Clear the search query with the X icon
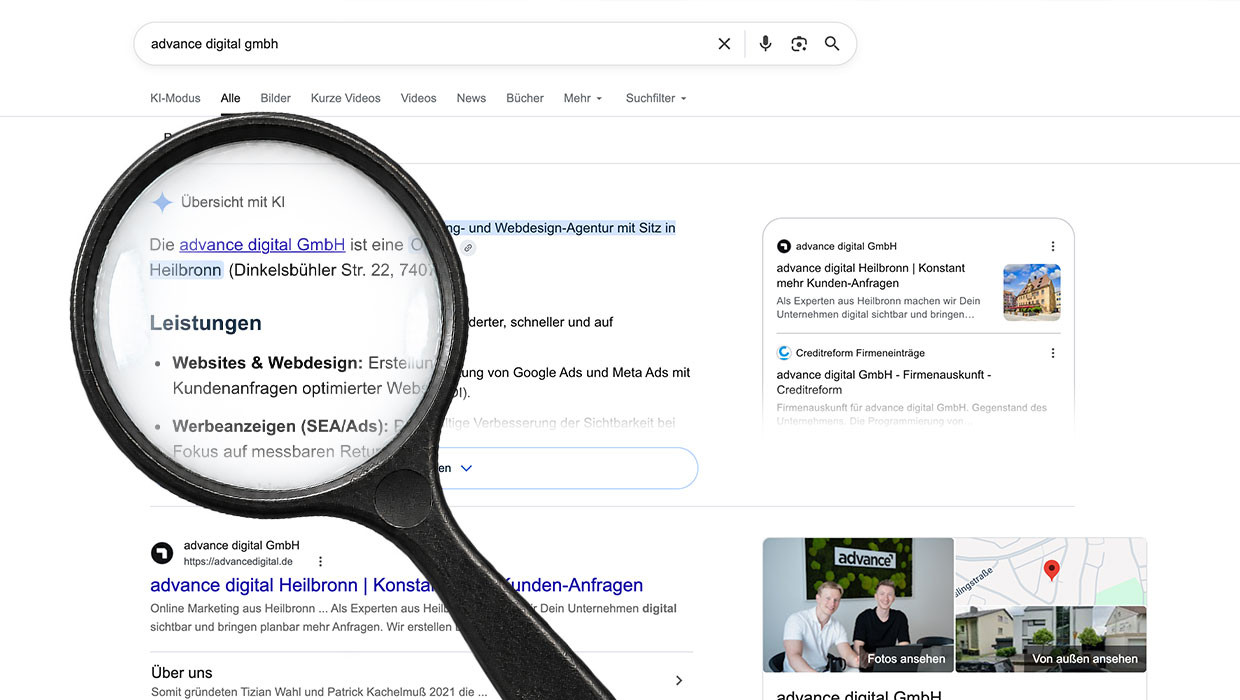This screenshot has width=1240, height=700. click(x=724, y=44)
